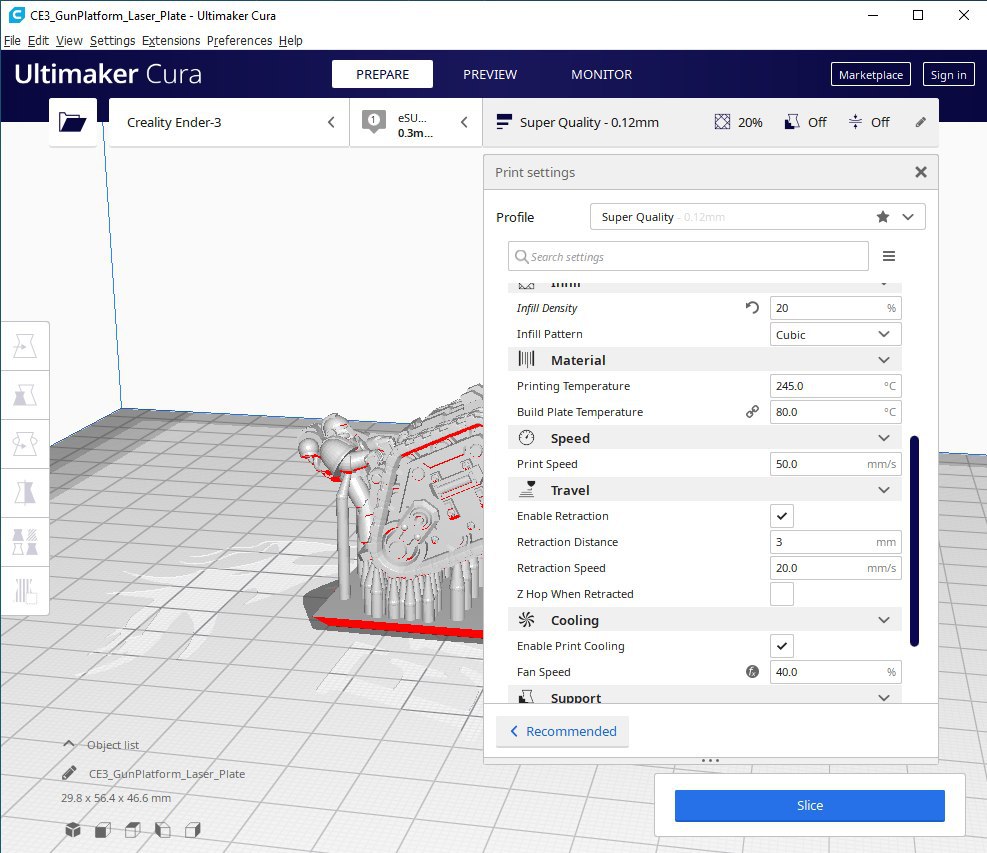Click the Slice button
Screen dimensions: 987x853
pyautogui.click(x=809, y=805)
